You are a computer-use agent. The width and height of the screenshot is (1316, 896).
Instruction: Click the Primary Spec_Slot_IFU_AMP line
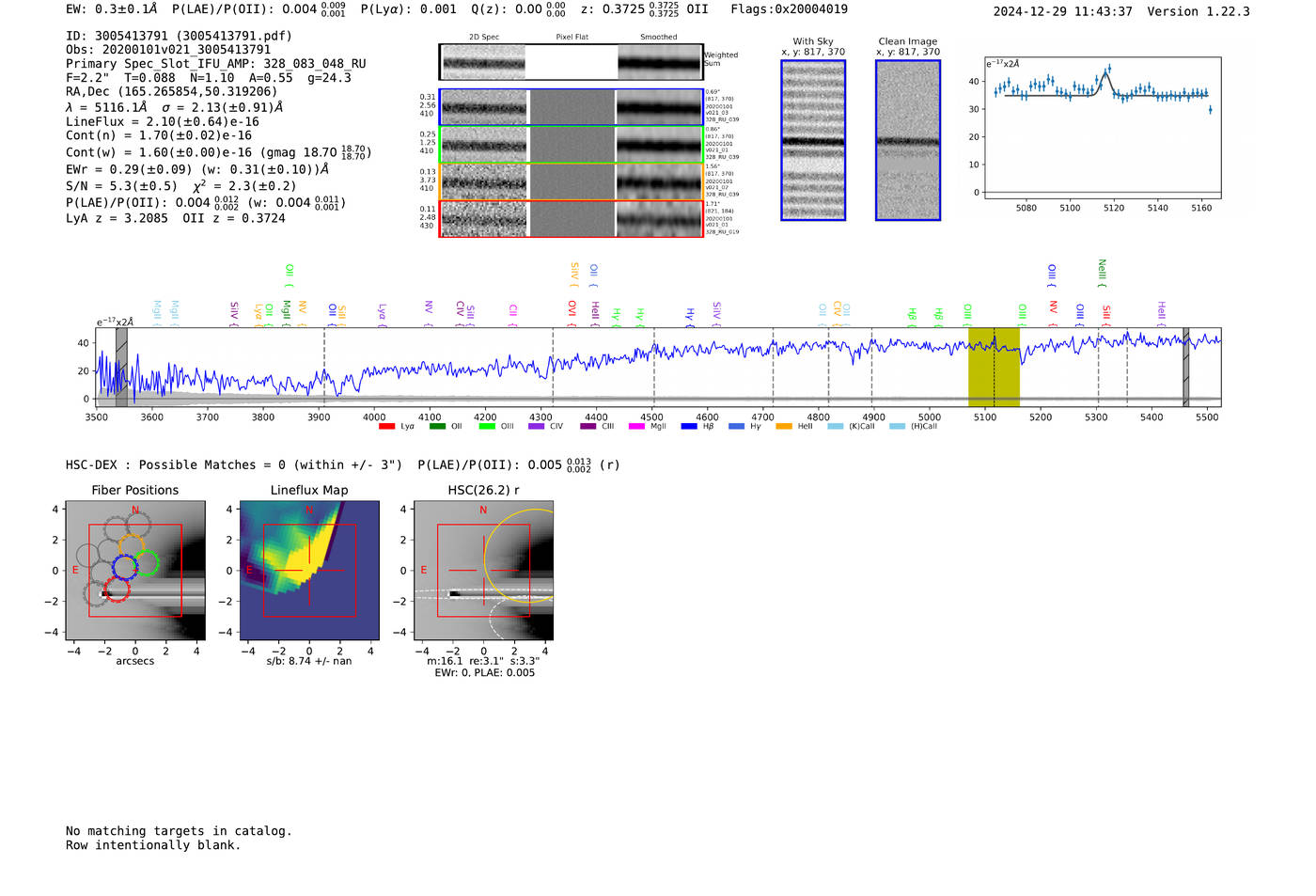[x=216, y=64]
